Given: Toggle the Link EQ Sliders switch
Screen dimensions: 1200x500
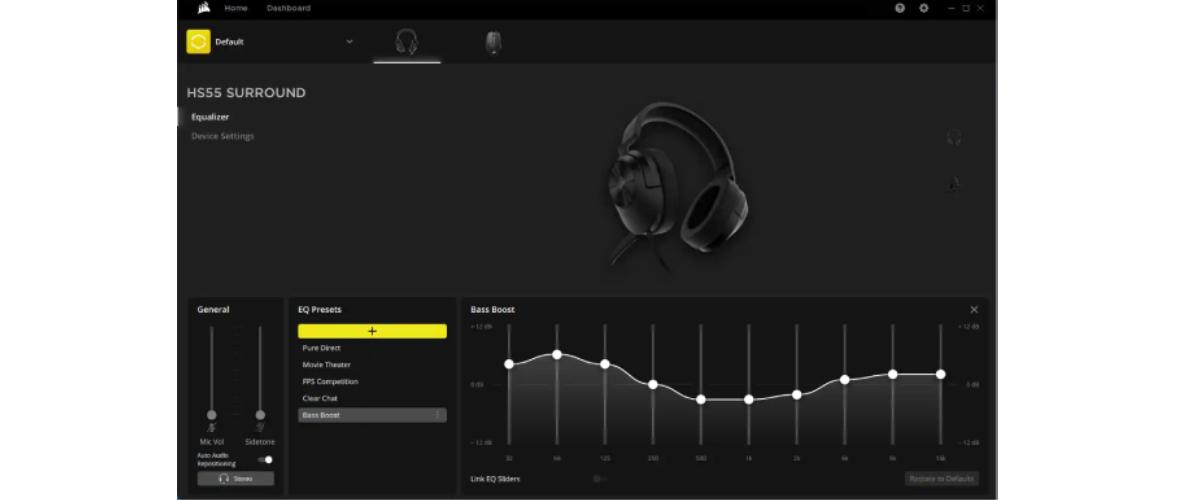Looking at the screenshot, I should (x=599, y=478).
